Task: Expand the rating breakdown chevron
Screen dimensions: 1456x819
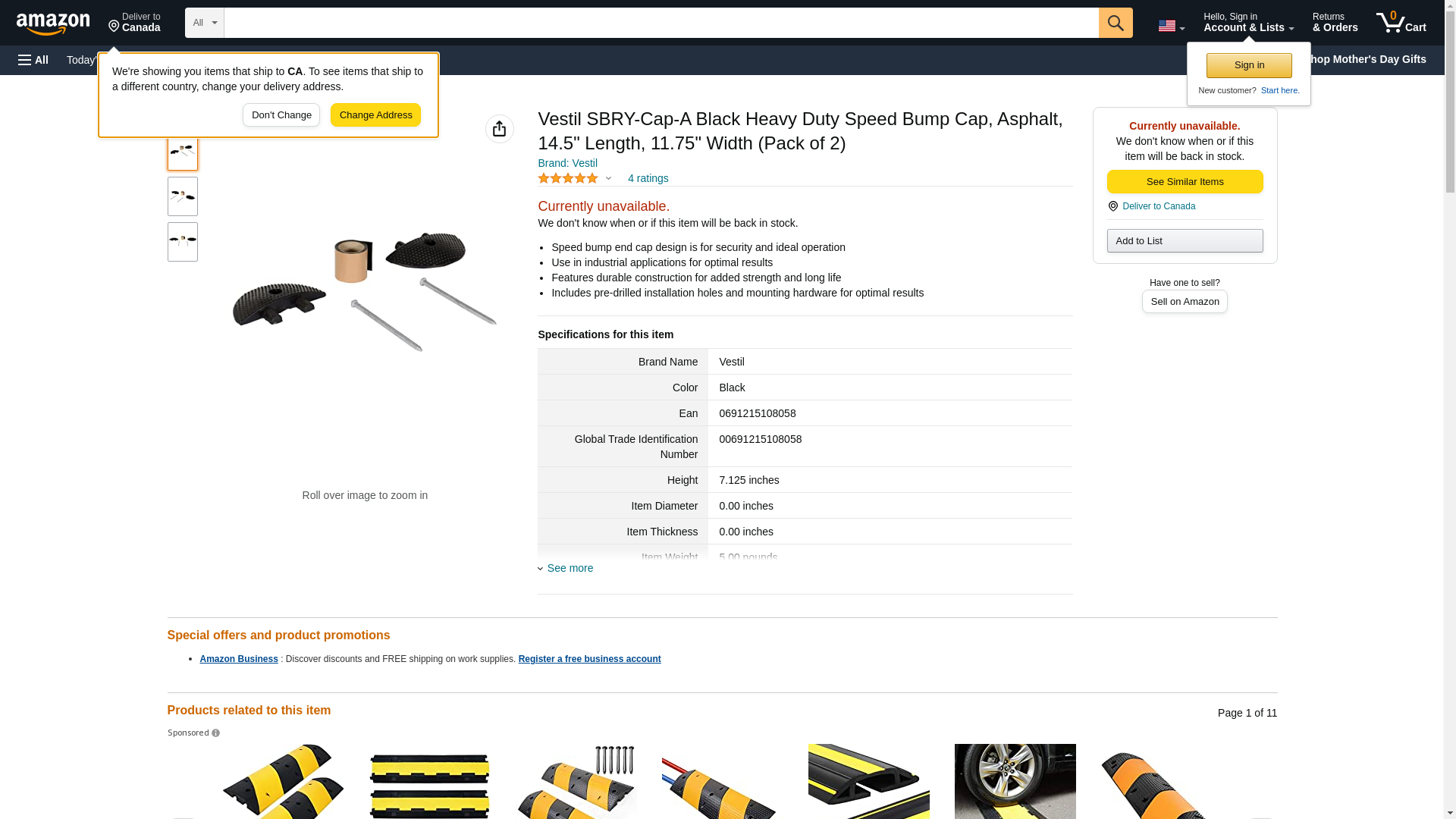Action: (x=608, y=179)
